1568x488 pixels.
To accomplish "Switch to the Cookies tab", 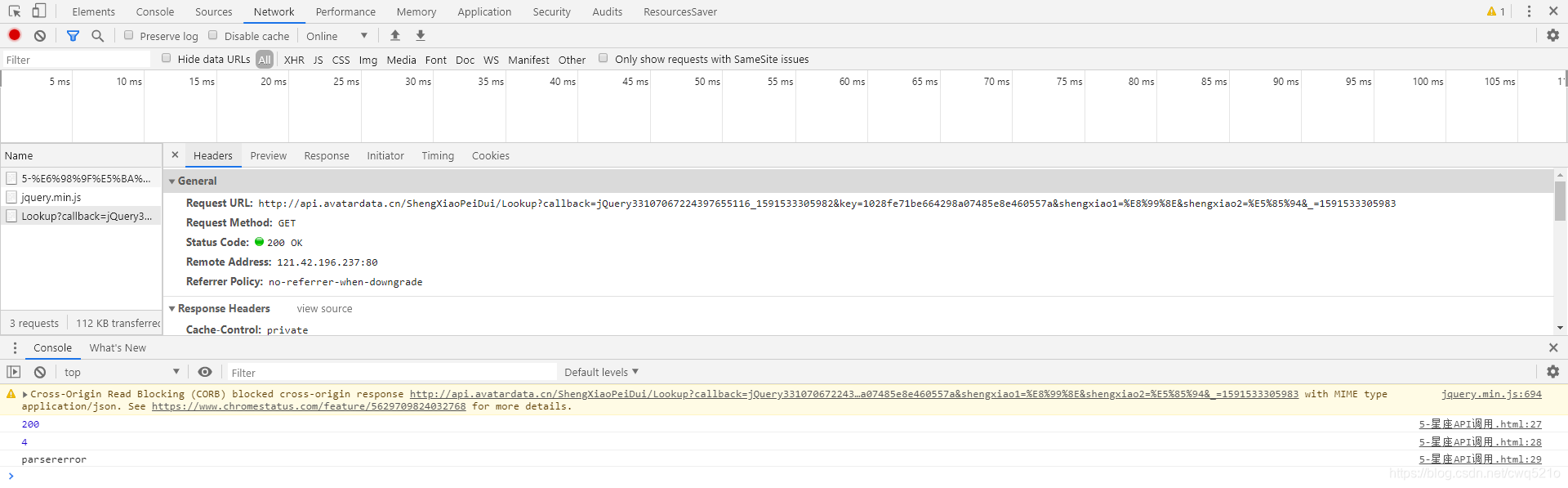I will tap(491, 155).
